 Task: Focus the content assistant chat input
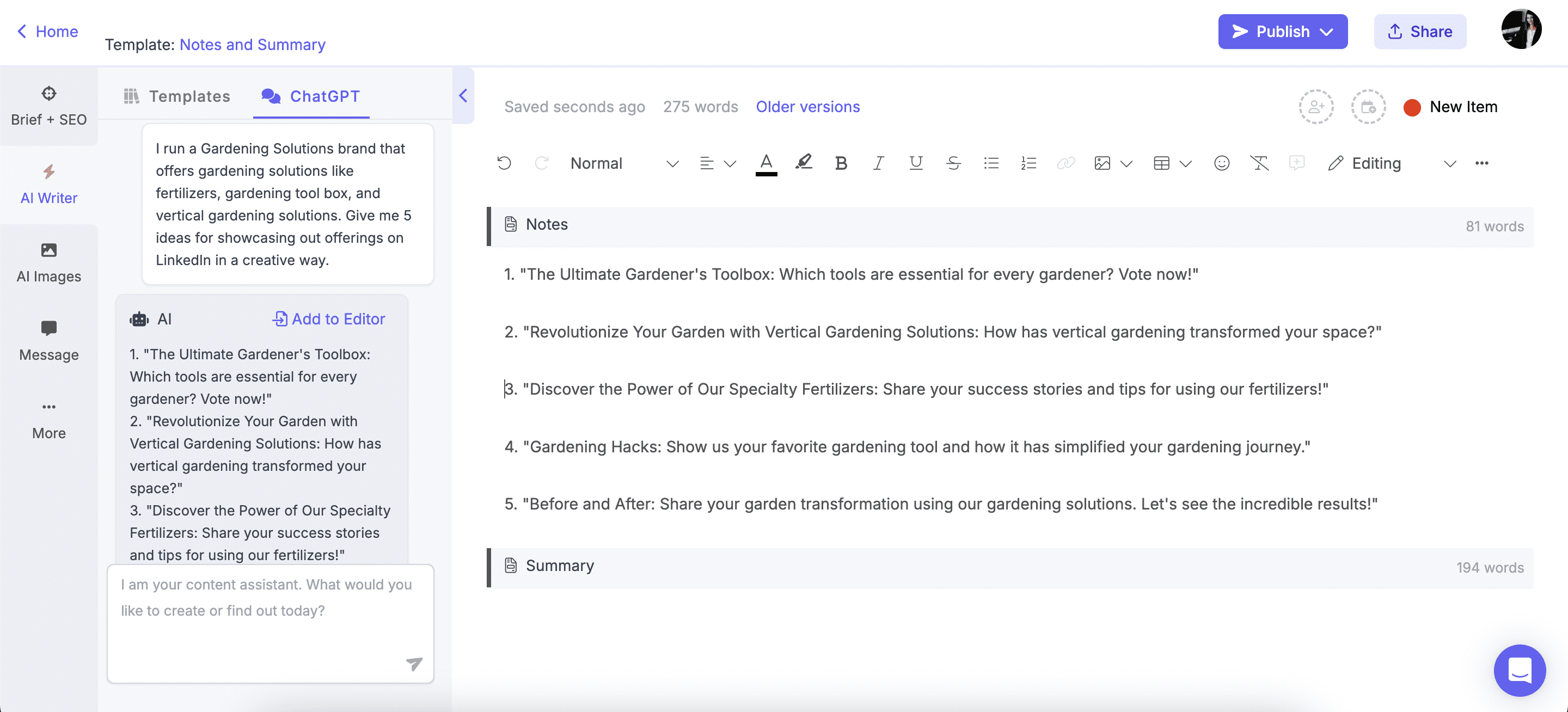pyautogui.click(x=270, y=624)
